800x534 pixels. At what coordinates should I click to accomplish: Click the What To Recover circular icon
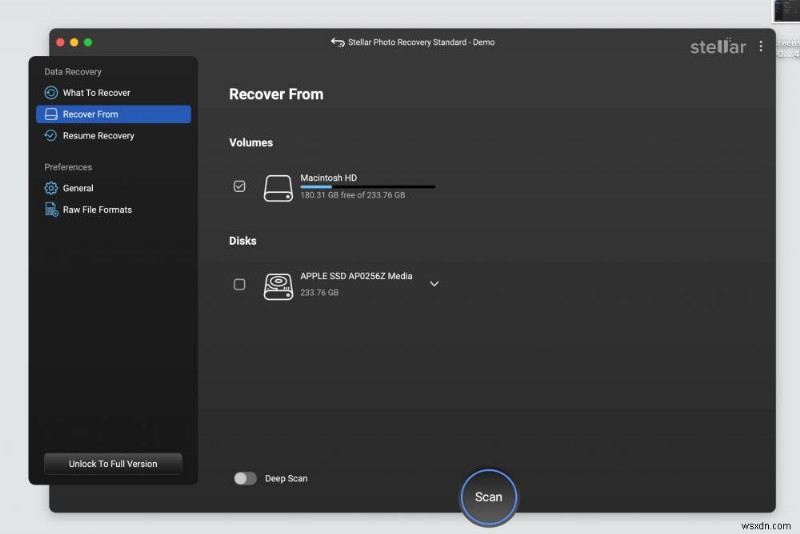pos(51,93)
